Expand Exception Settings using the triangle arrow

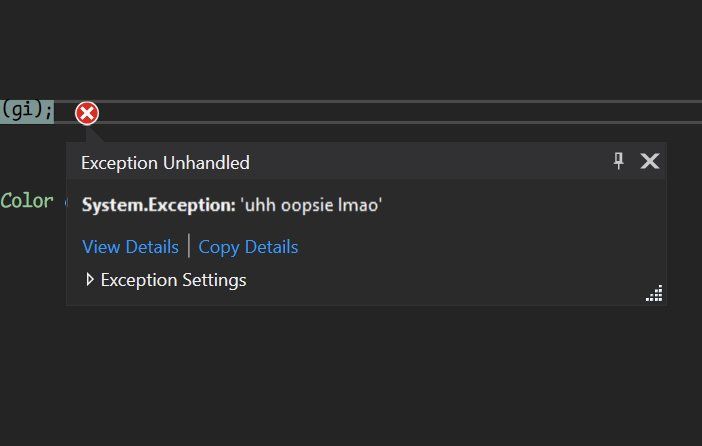(x=90, y=280)
